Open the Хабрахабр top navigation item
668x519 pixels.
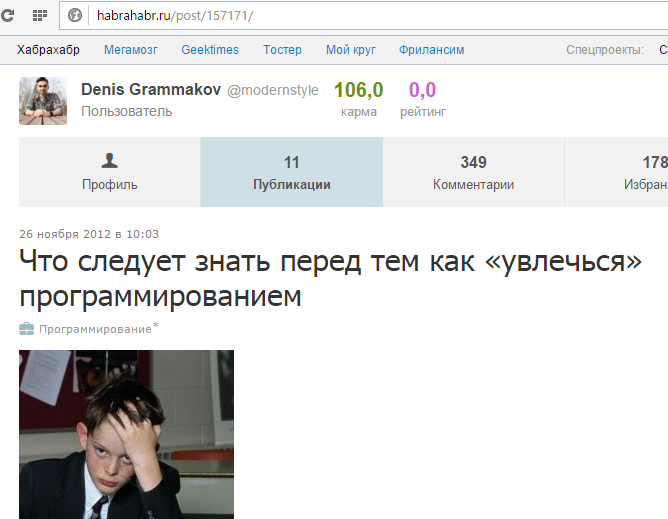(48, 50)
